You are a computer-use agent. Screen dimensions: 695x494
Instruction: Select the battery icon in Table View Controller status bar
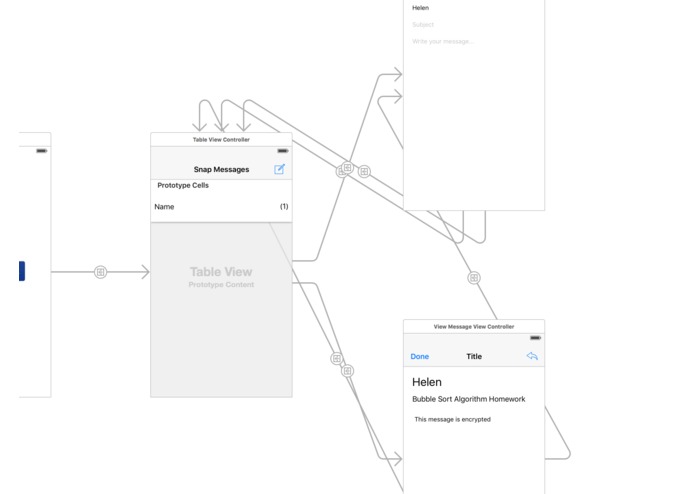click(x=283, y=151)
